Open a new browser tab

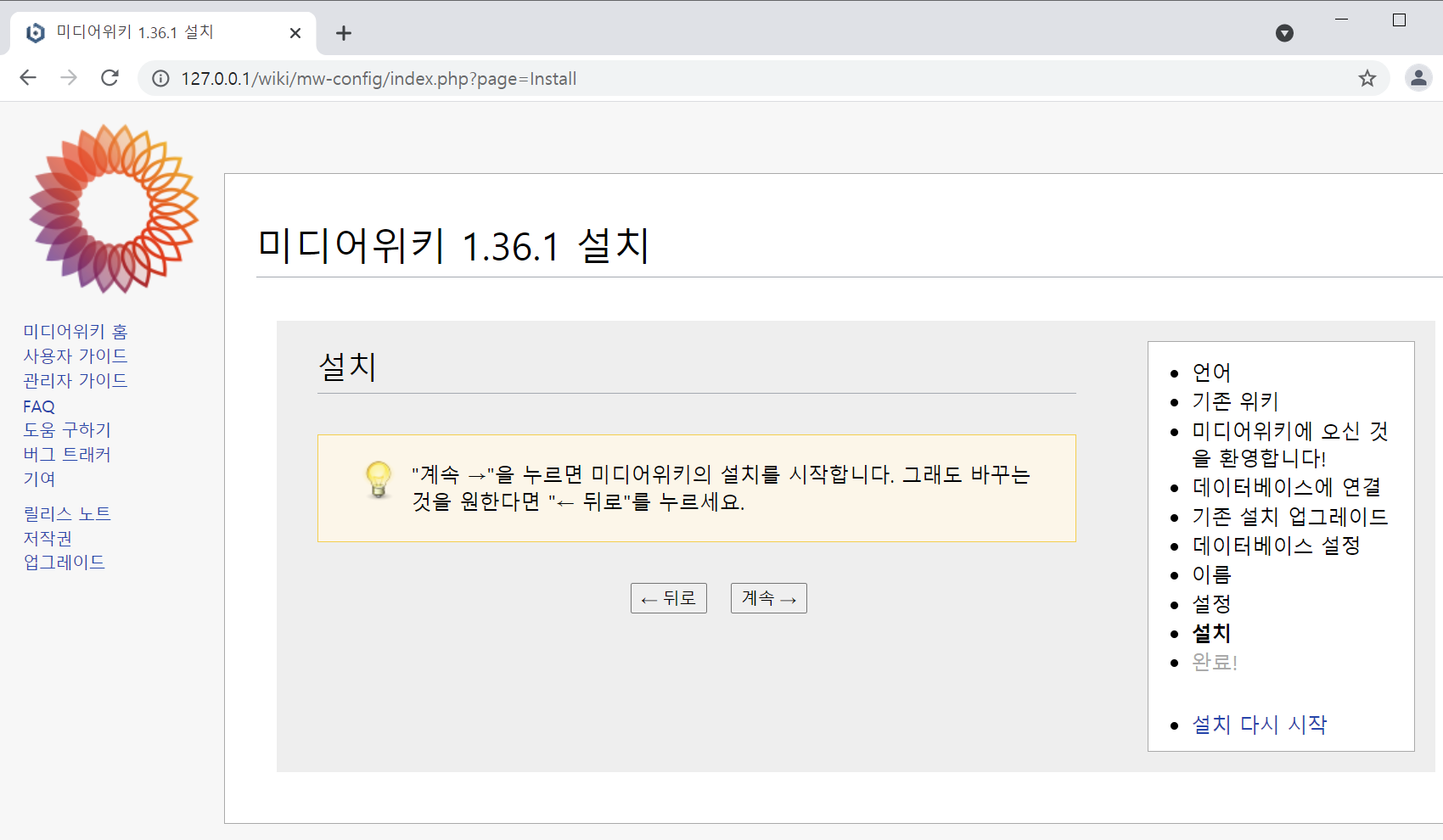pos(343,33)
